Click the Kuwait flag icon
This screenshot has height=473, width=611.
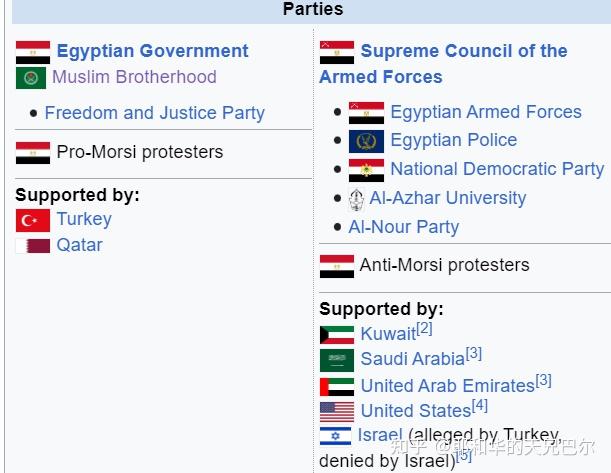(x=337, y=335)
